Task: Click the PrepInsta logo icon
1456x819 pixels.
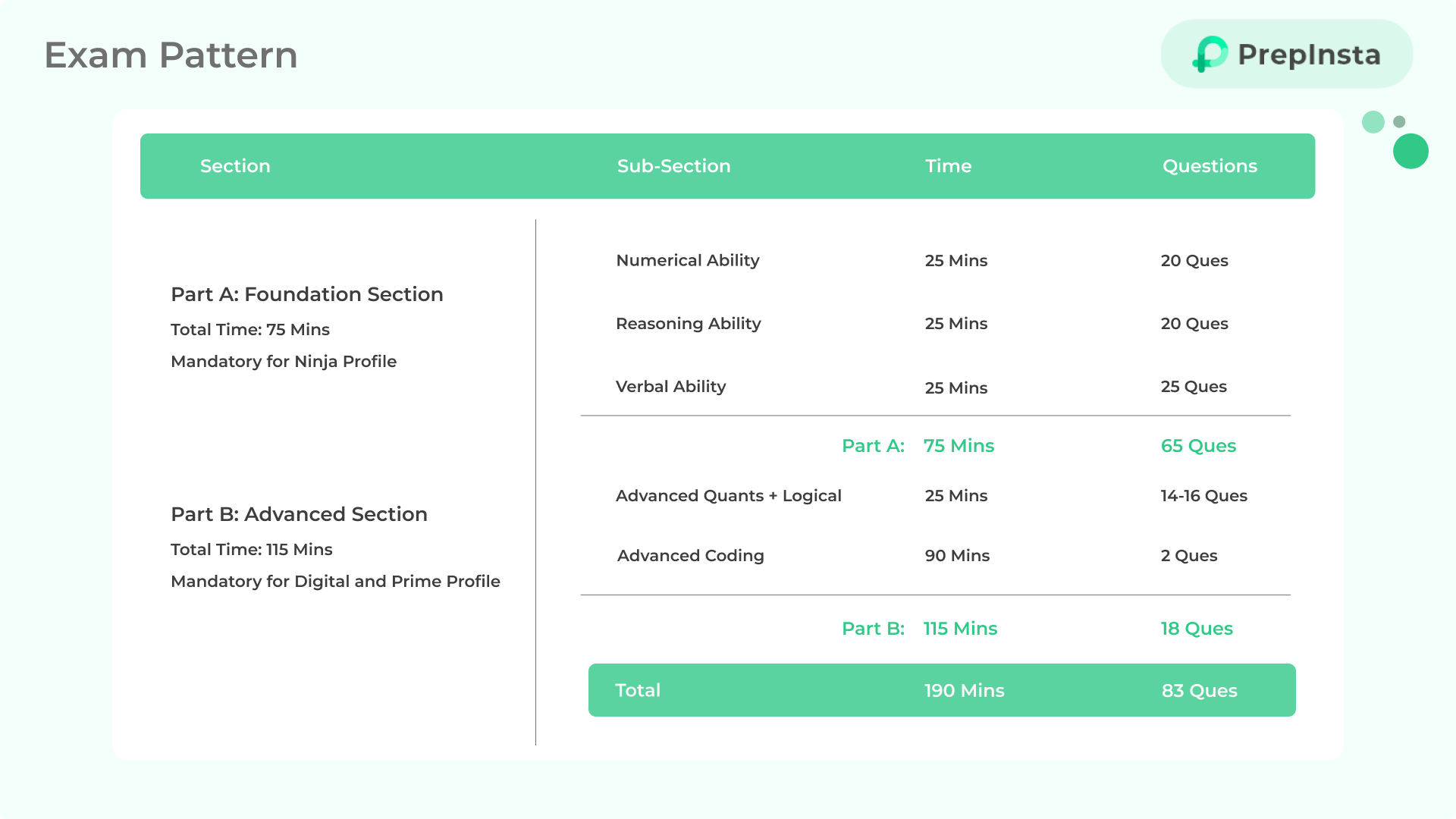Action: click(x=1210, y=54)
